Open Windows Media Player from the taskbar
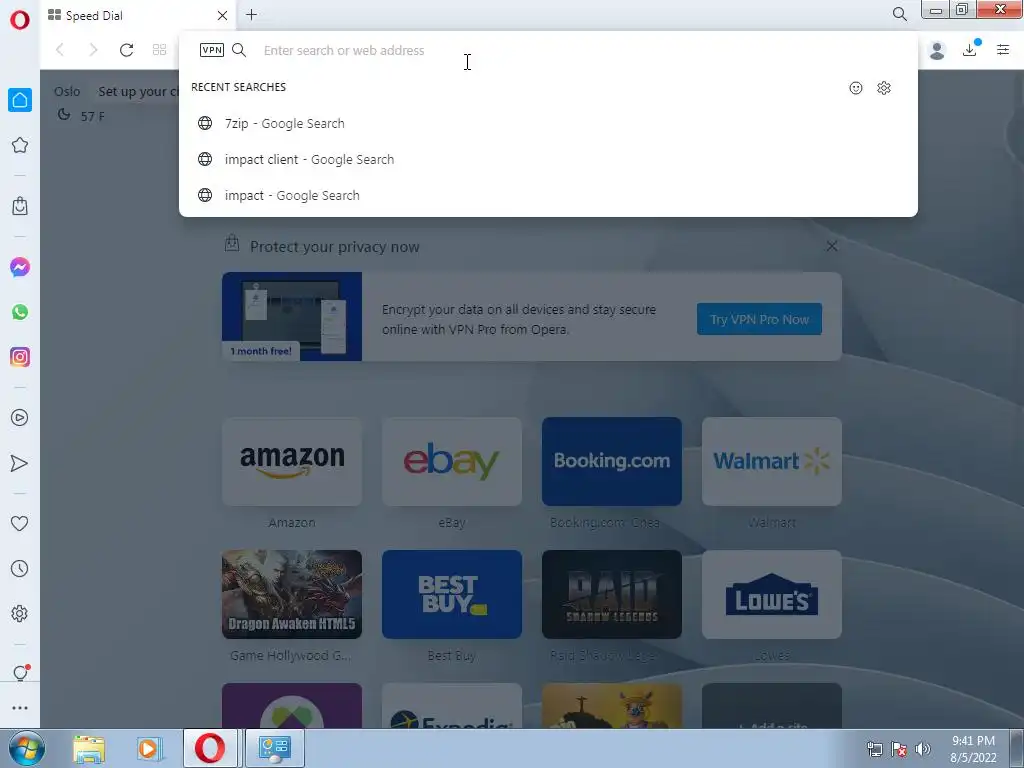Image resolution: width=1024 pixels, height=768 pixels. (x=149, y=749)
